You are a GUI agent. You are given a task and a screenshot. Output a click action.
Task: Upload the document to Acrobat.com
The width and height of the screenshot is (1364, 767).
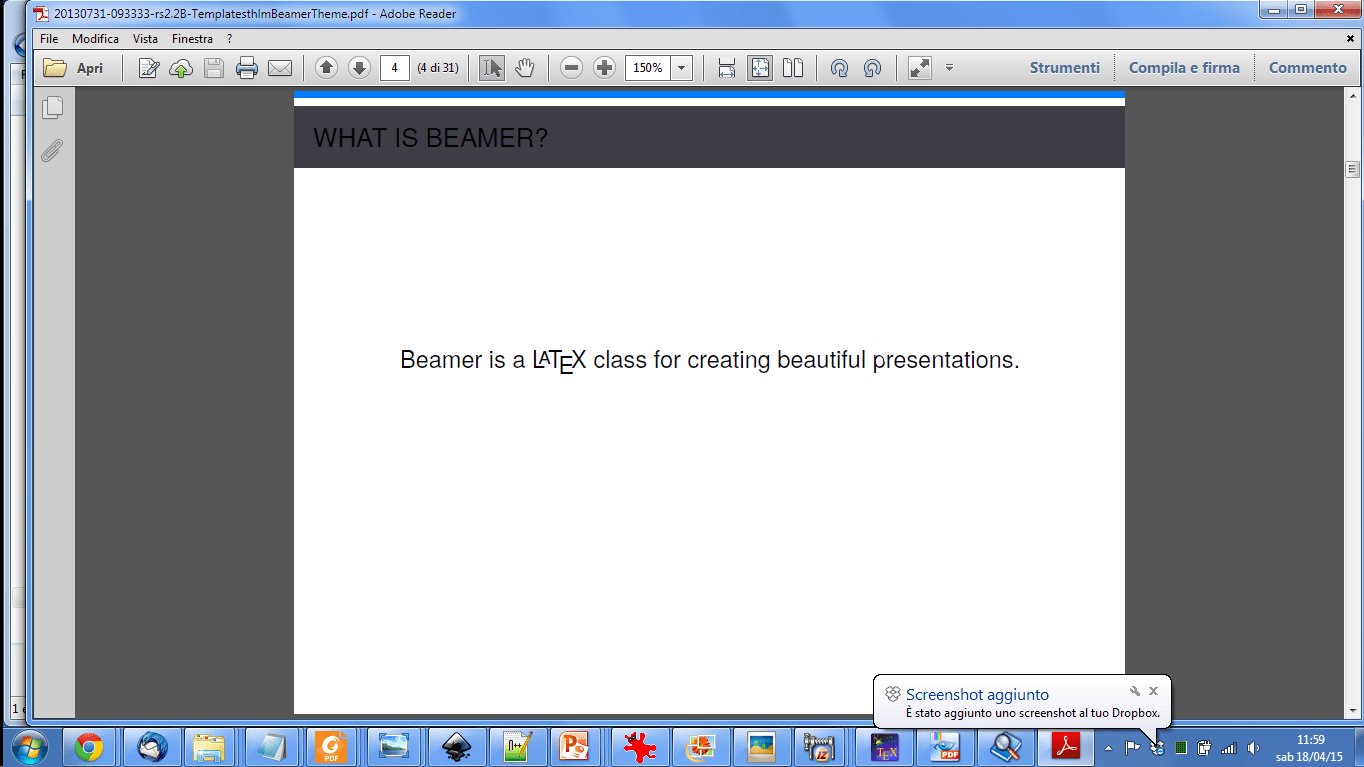(x=181, y=67)
